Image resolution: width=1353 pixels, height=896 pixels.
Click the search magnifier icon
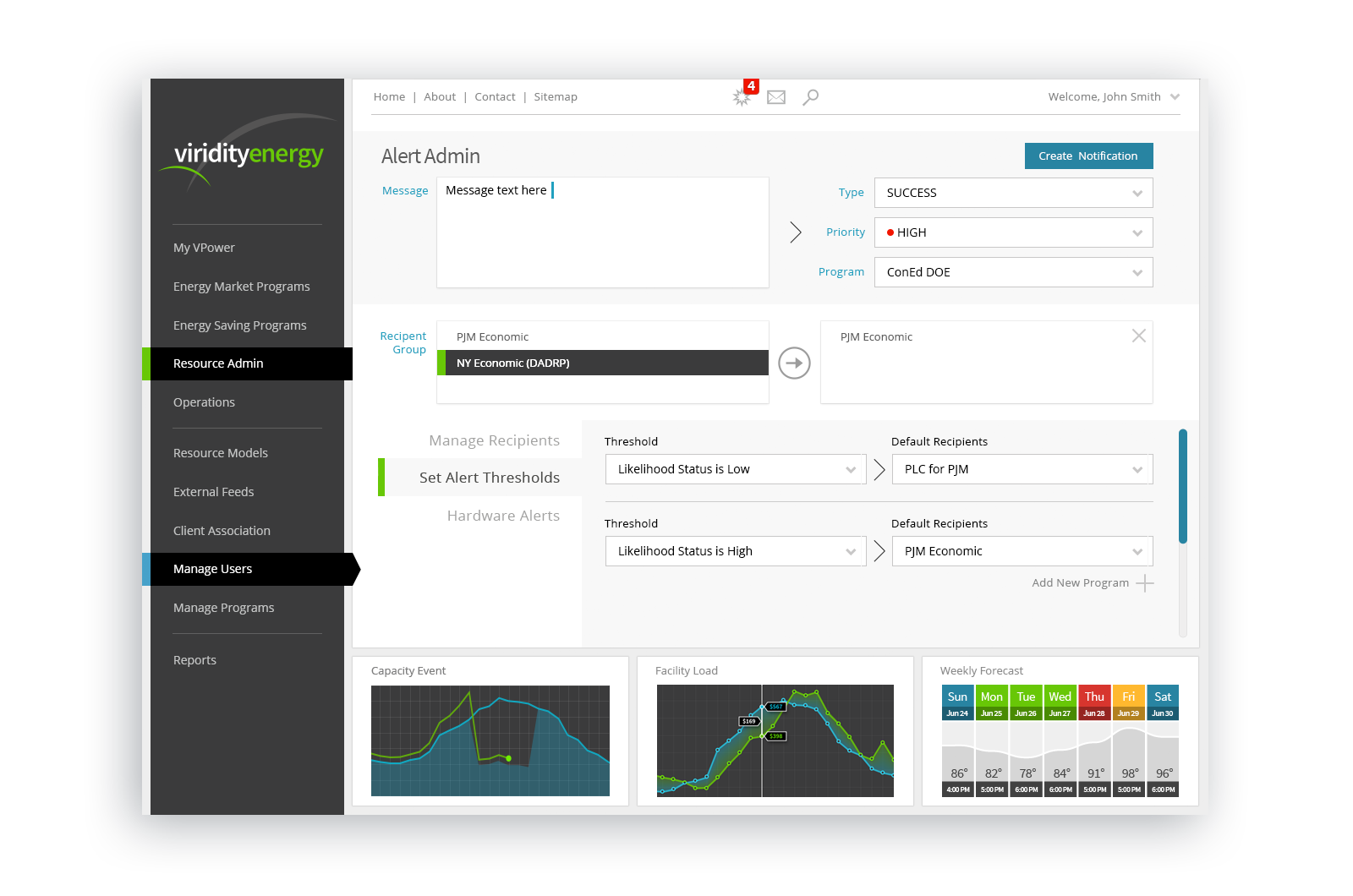810,97
